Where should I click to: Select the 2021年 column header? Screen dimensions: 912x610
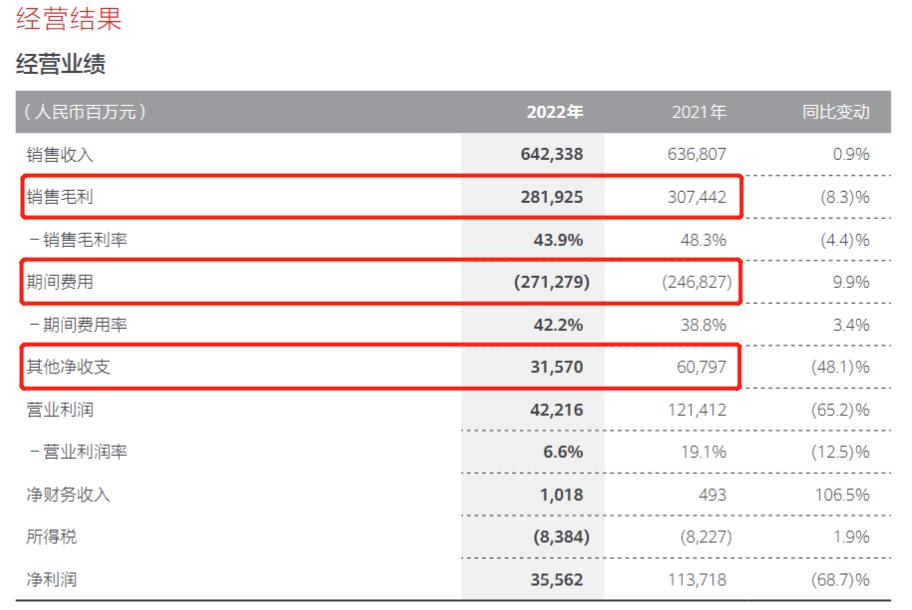pyautogui.click(x=699, y=112)
